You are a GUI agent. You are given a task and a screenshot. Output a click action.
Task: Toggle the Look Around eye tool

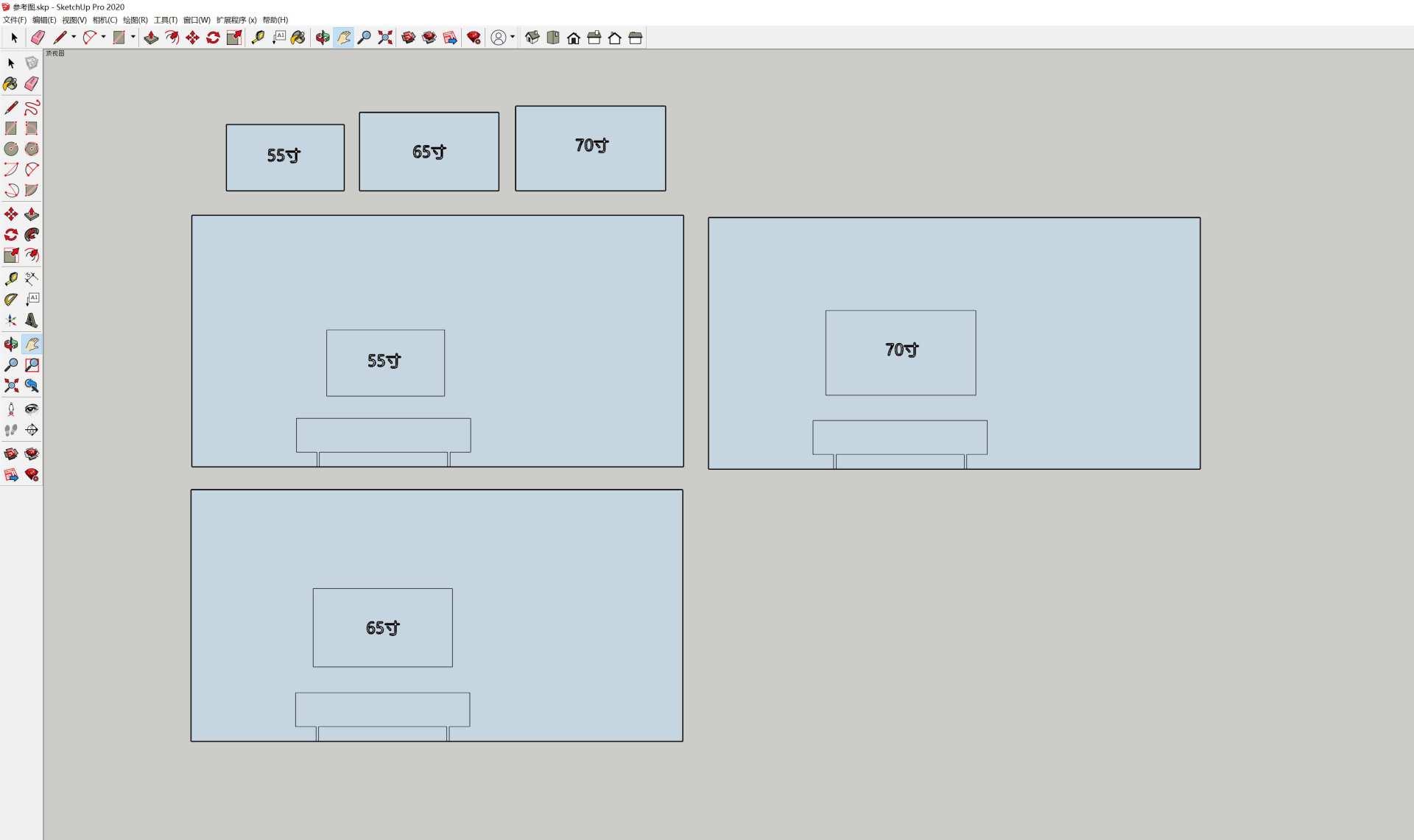click(x=32, y=409)
